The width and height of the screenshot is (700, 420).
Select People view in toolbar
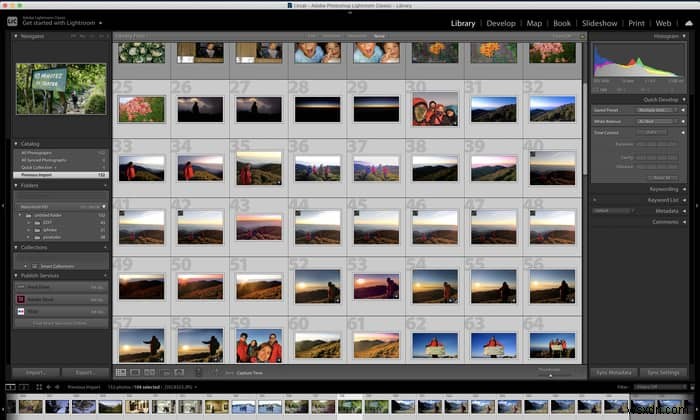pyautogui.click(x=179, y=372)
